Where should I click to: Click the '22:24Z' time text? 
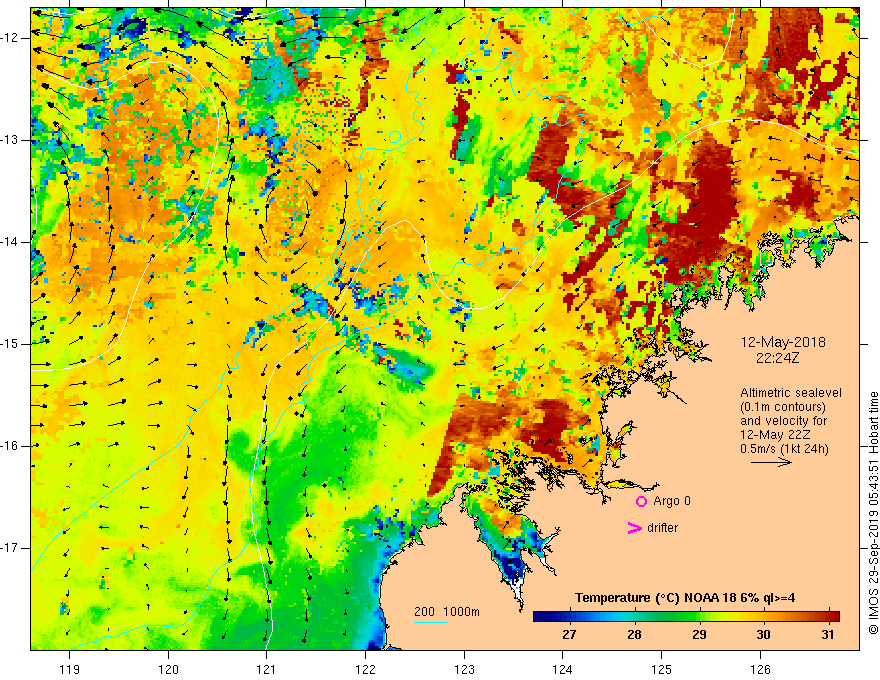777,357
